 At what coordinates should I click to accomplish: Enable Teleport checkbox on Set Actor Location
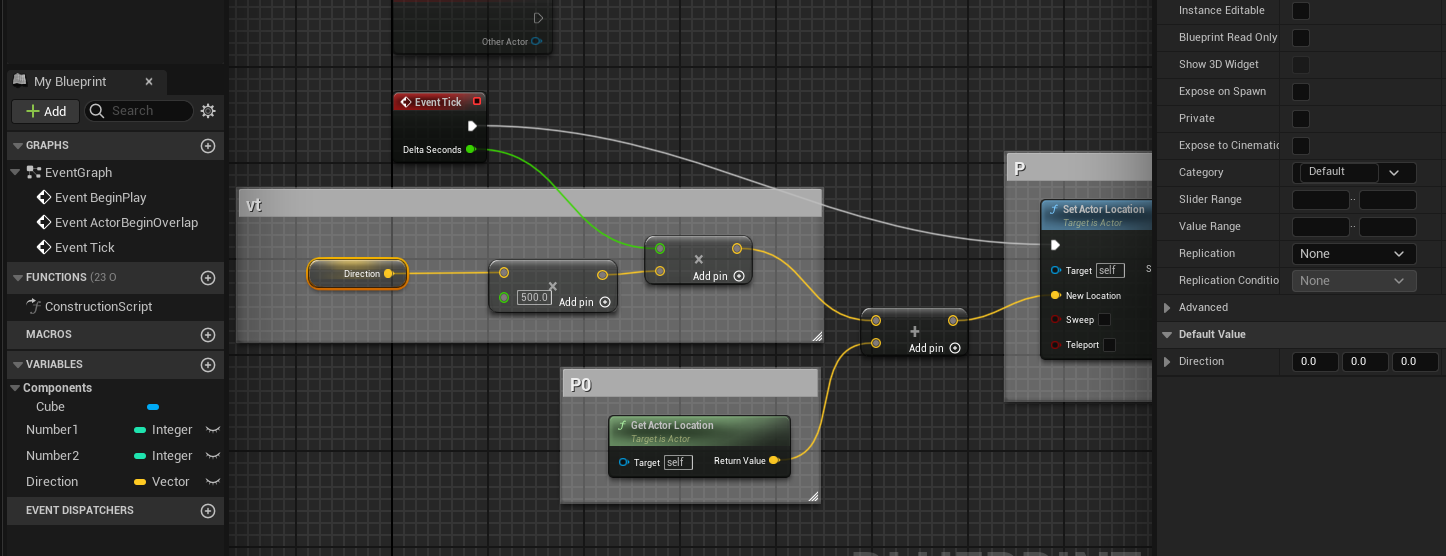(1109, 345)
